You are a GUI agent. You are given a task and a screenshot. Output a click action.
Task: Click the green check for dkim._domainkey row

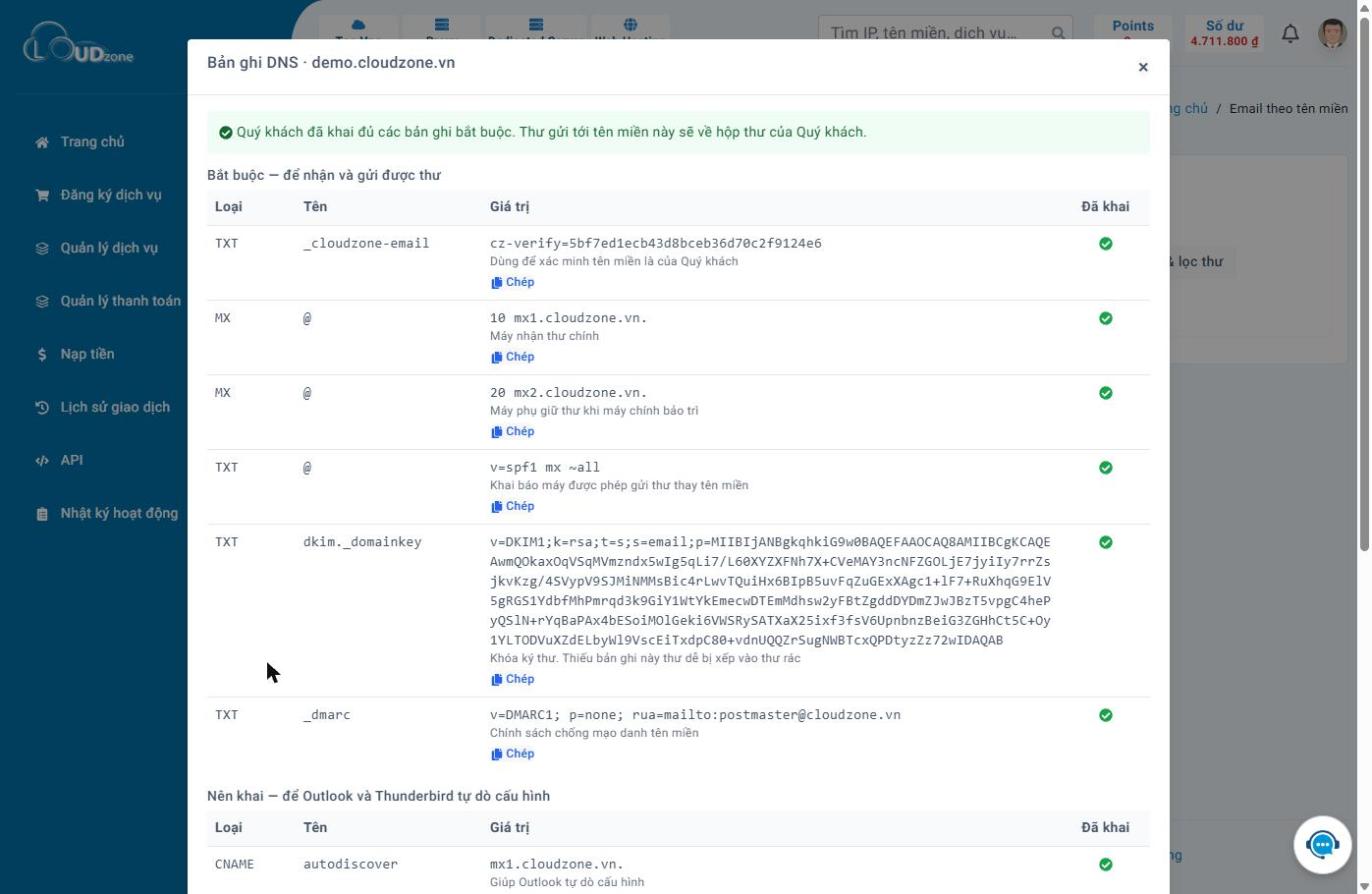point(1105,542)
